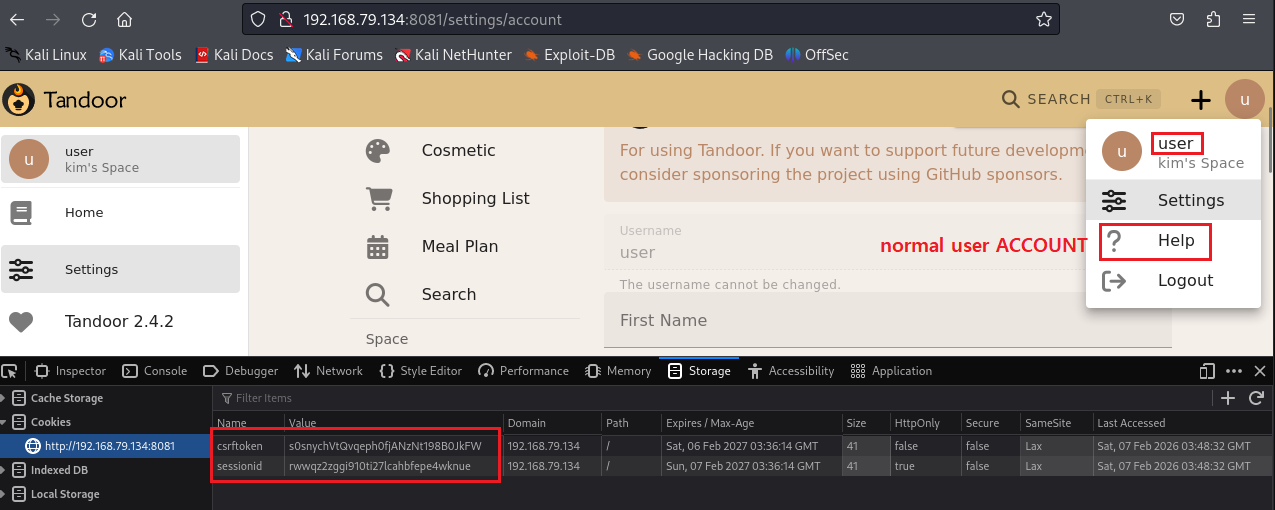Select Help in user dropdown menu
The width and height of the screenshot is (1275, 510).
pyautogui.click(x=1176, y=240)
